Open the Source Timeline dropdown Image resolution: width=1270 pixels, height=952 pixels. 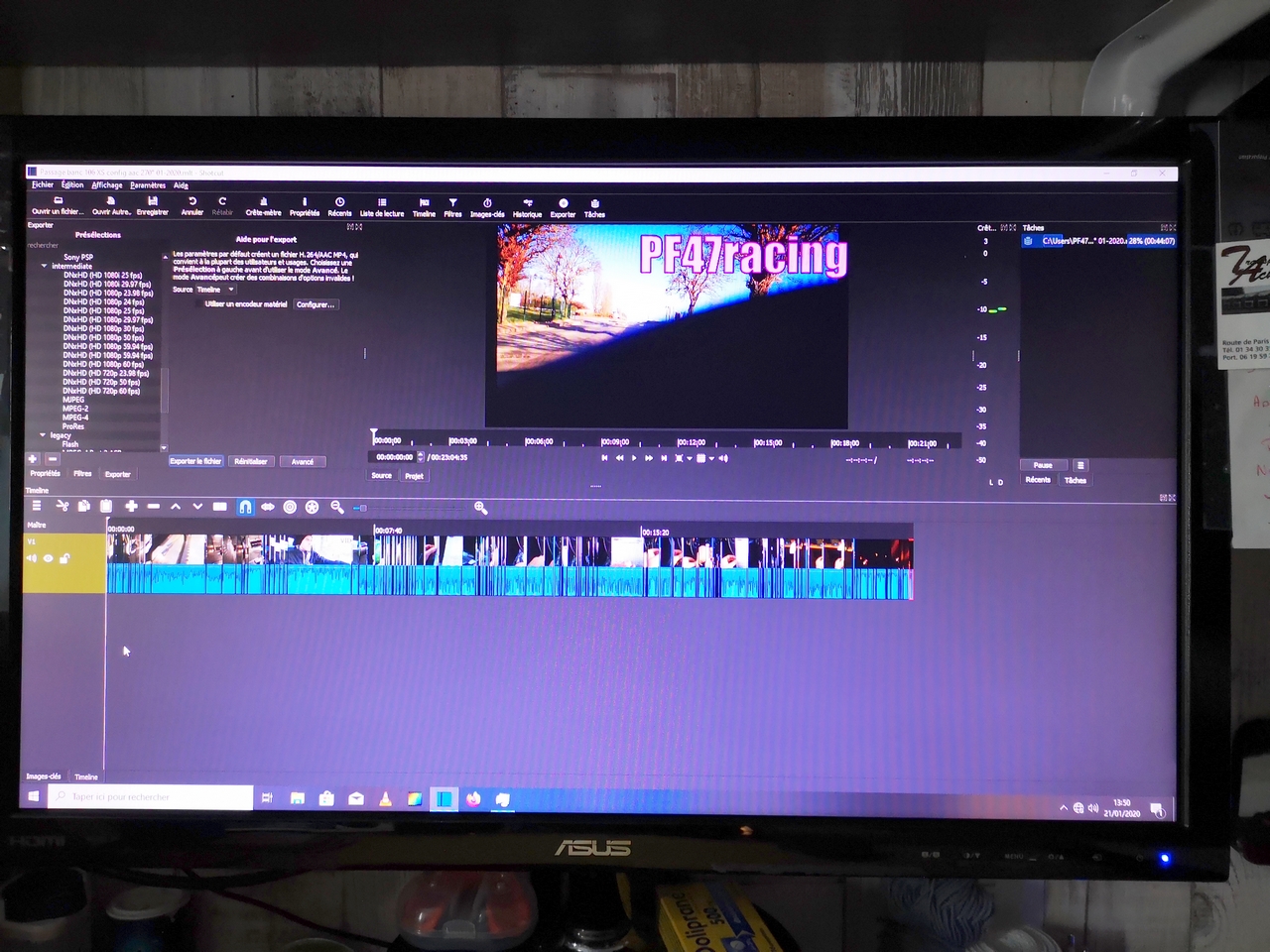[x=215, y=290]
